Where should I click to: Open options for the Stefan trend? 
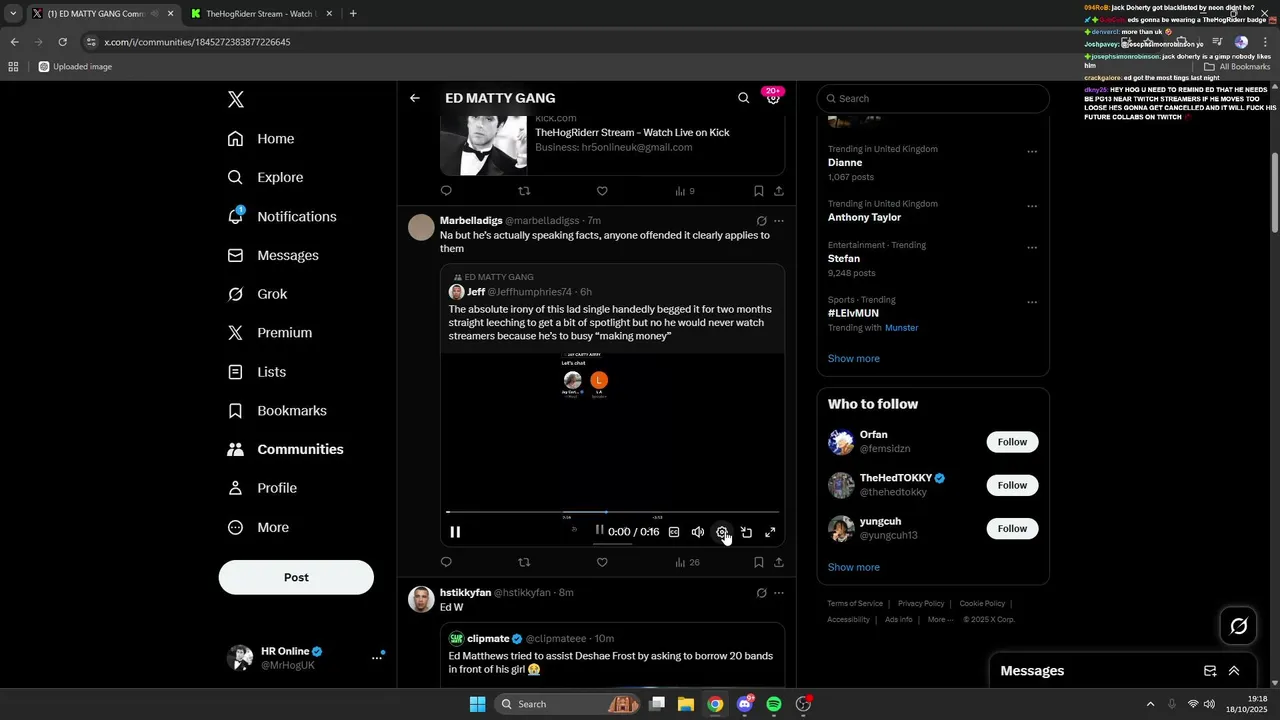1032,248
